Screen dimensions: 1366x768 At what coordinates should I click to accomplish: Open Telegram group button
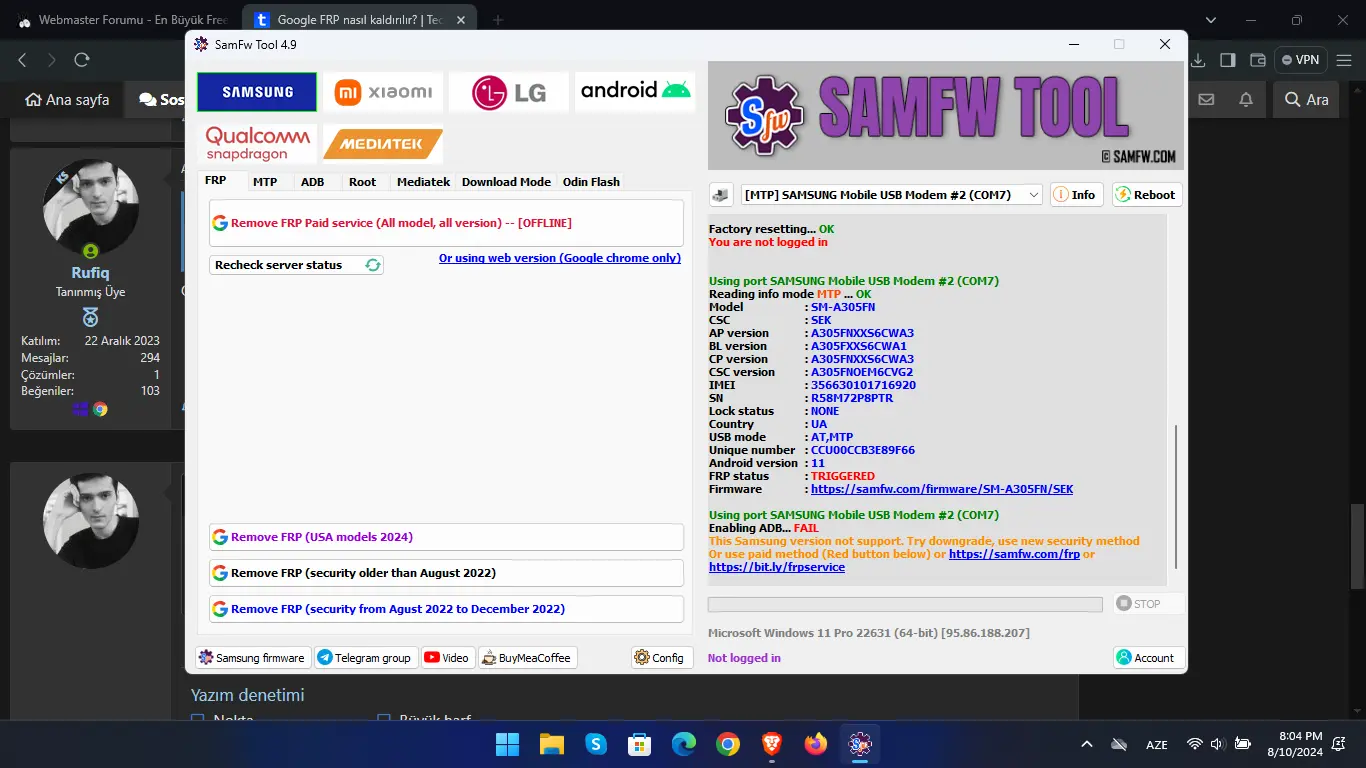coord(365,658)
